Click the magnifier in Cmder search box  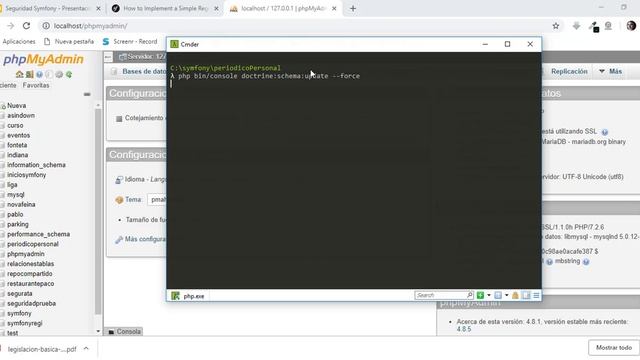469,295
